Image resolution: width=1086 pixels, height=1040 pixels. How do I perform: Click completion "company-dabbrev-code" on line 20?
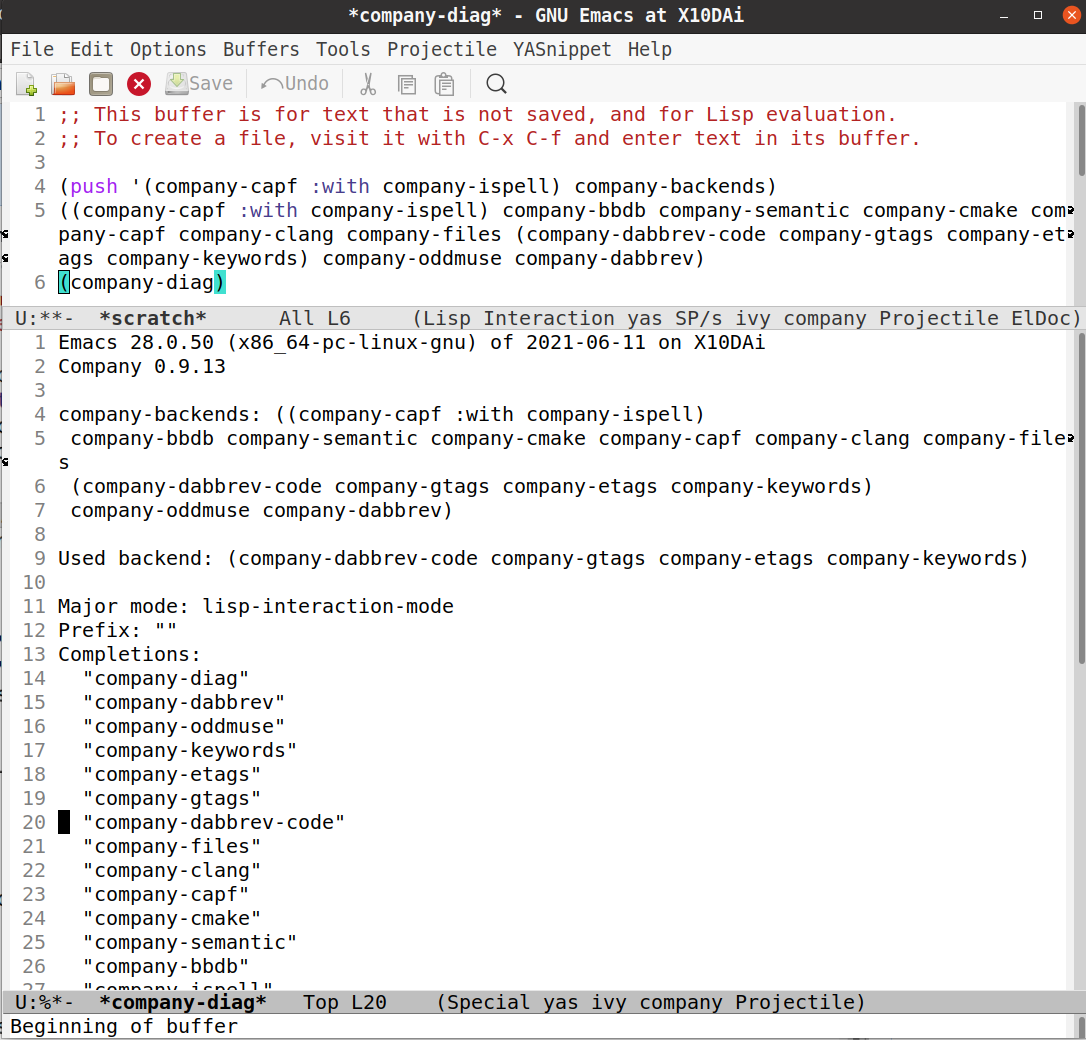213,823
